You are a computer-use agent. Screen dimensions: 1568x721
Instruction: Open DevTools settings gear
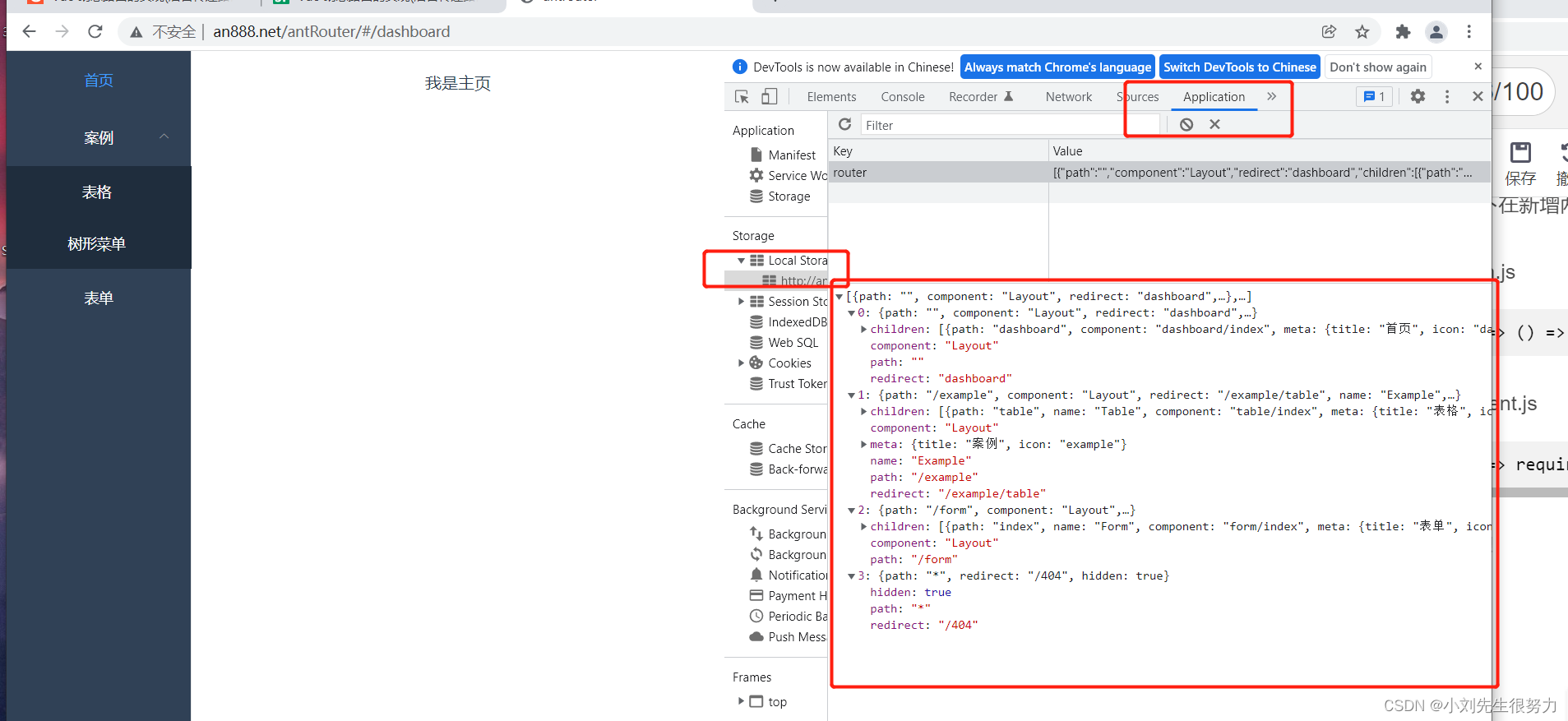tap(1418, 96)
